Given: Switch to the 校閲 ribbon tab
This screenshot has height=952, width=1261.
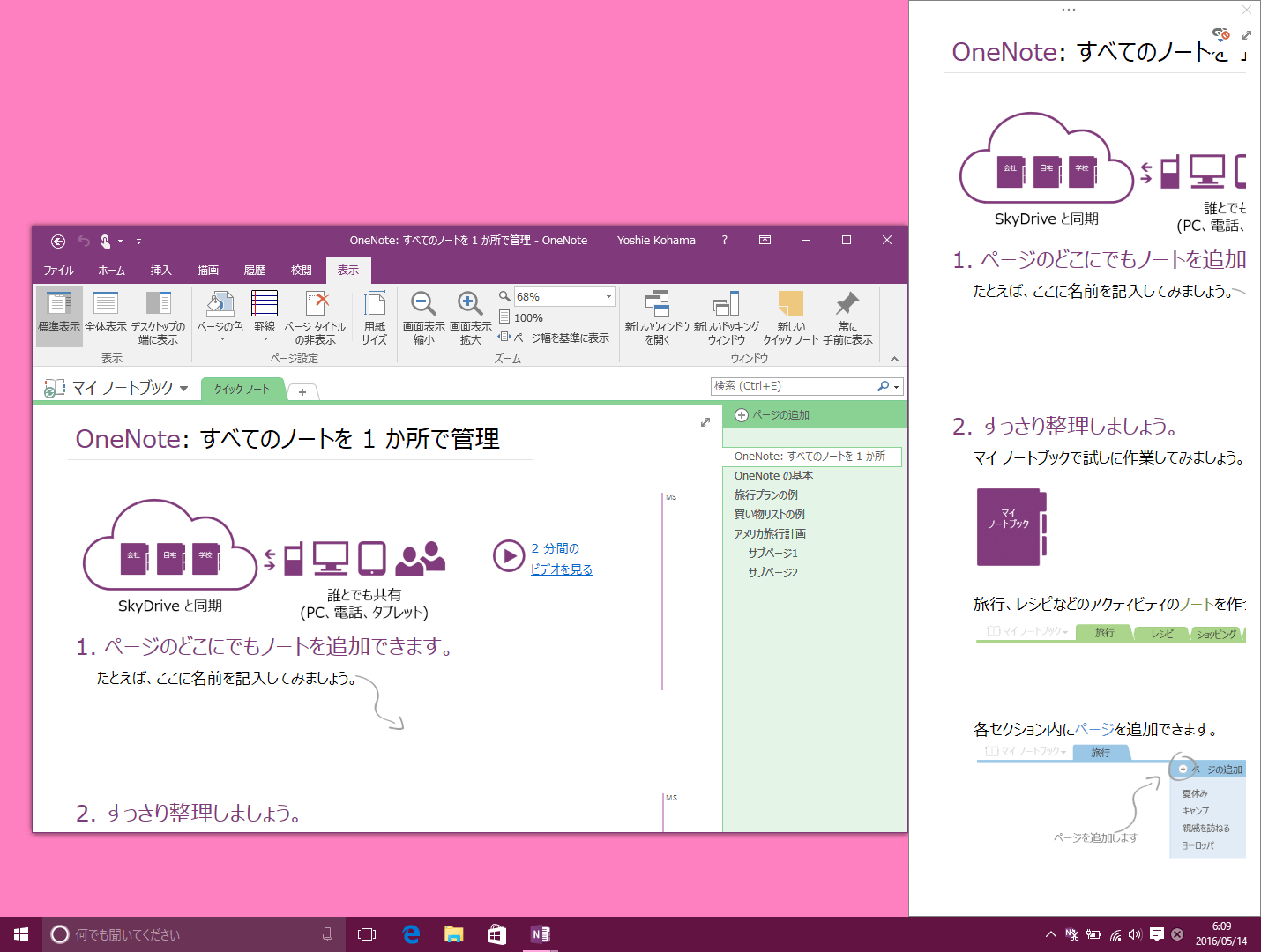Looking at the screenshot, I should 302,271.
